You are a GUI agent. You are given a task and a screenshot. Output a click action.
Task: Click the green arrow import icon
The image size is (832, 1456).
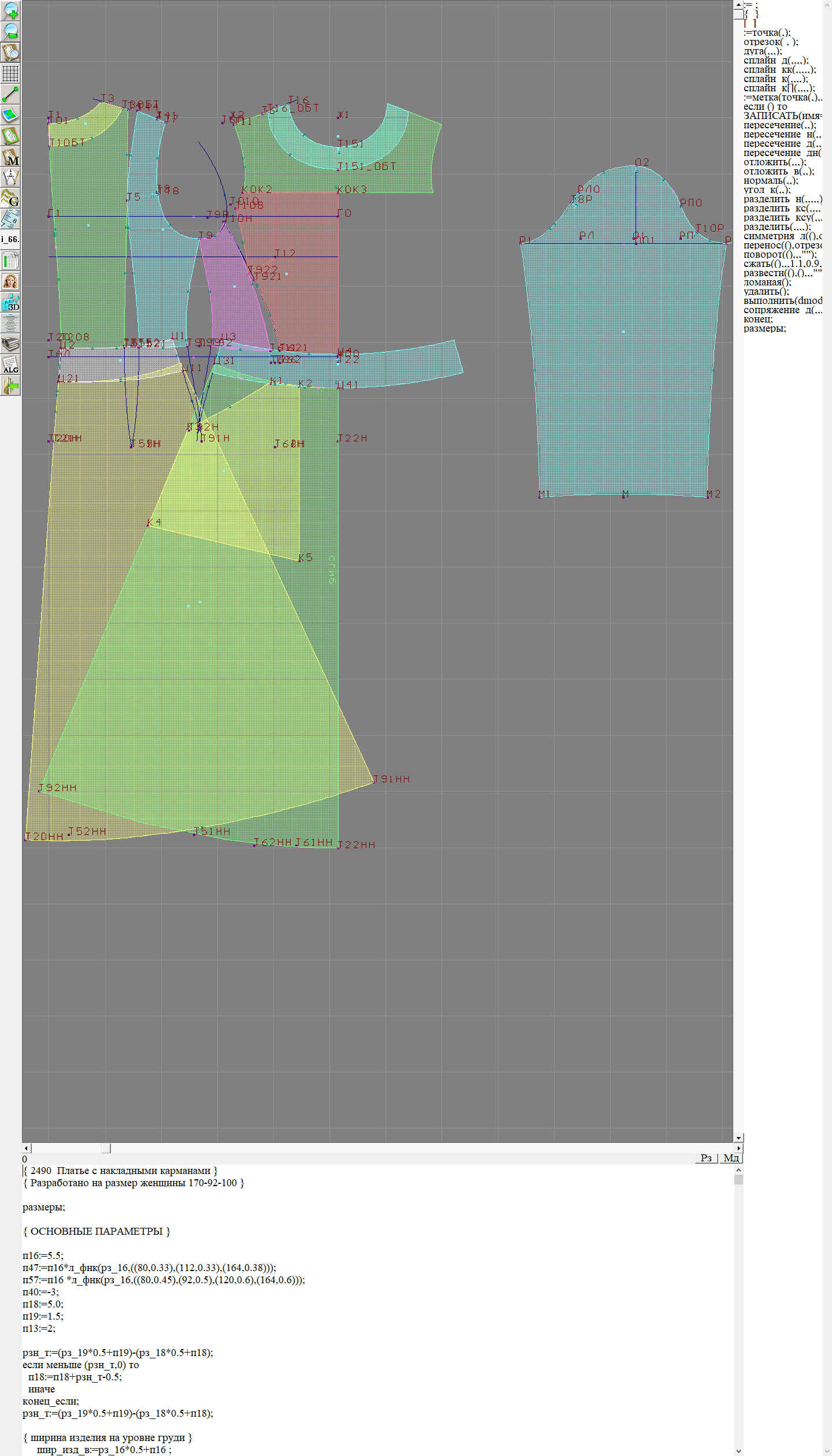pyautogui.click(x=10, y=385)
